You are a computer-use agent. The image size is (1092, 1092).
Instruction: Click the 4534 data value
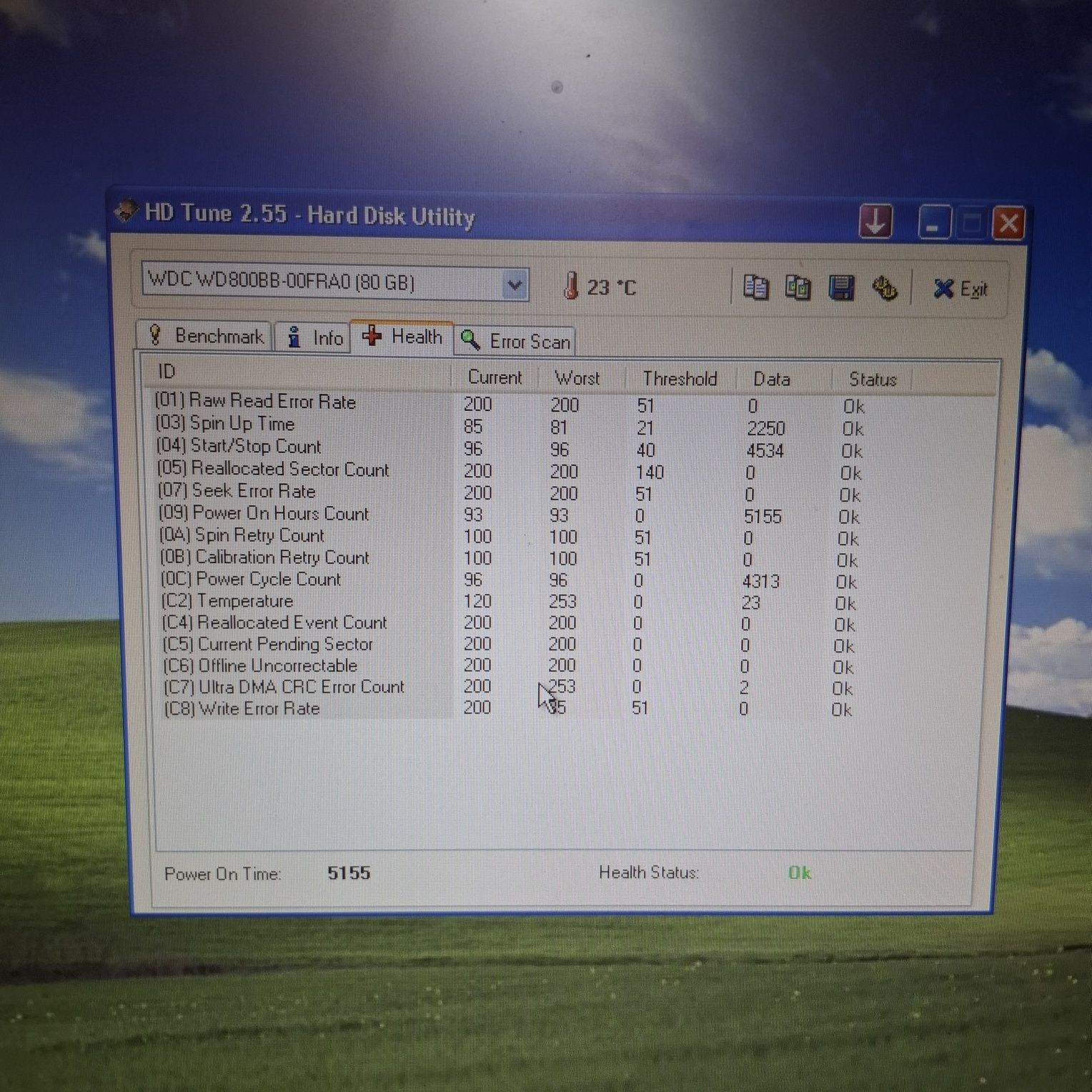[x=765, y=450]
